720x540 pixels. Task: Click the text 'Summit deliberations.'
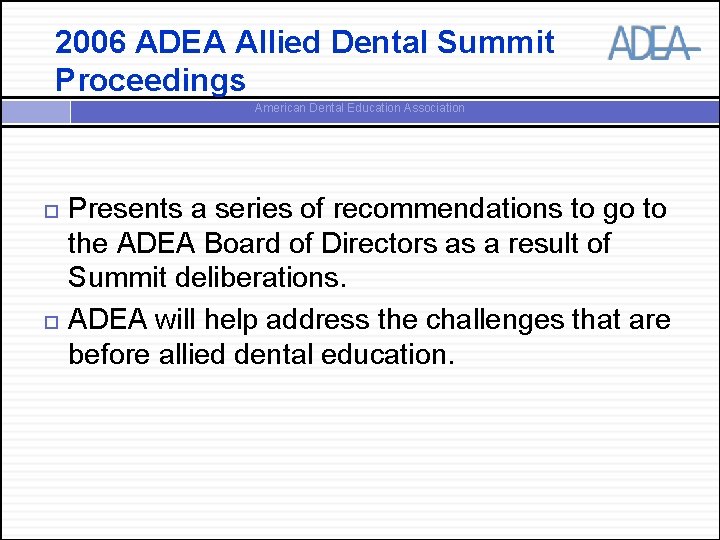pyautogui.click(x=207, y=278)
